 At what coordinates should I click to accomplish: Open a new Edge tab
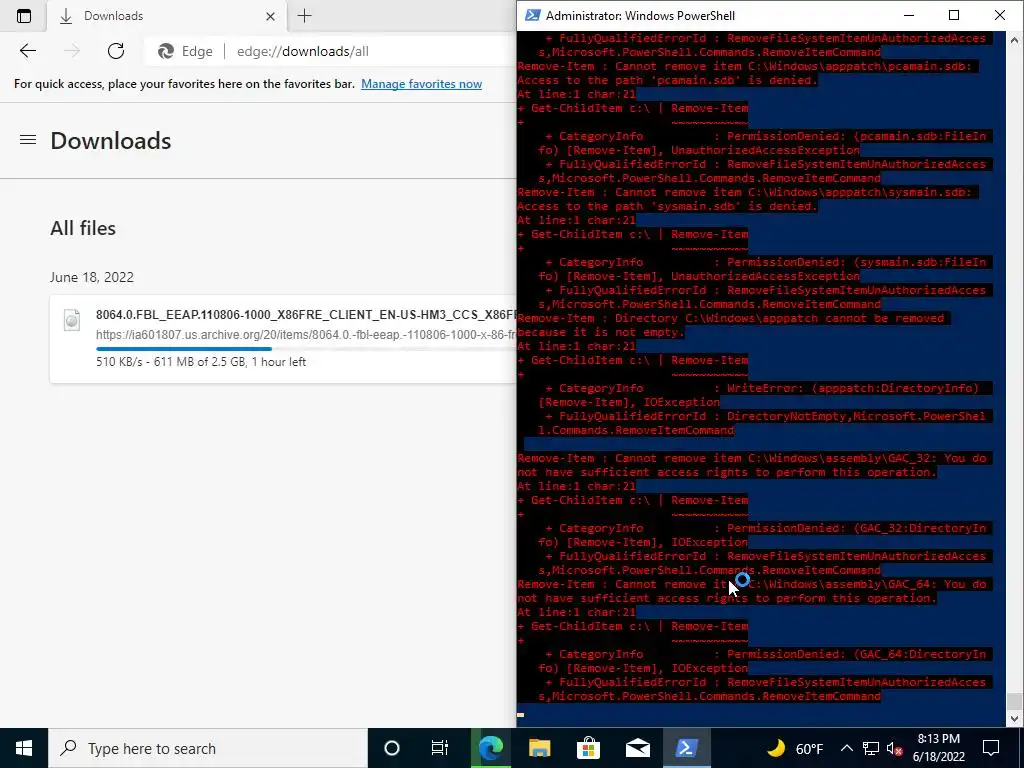[x=304, y=16]
